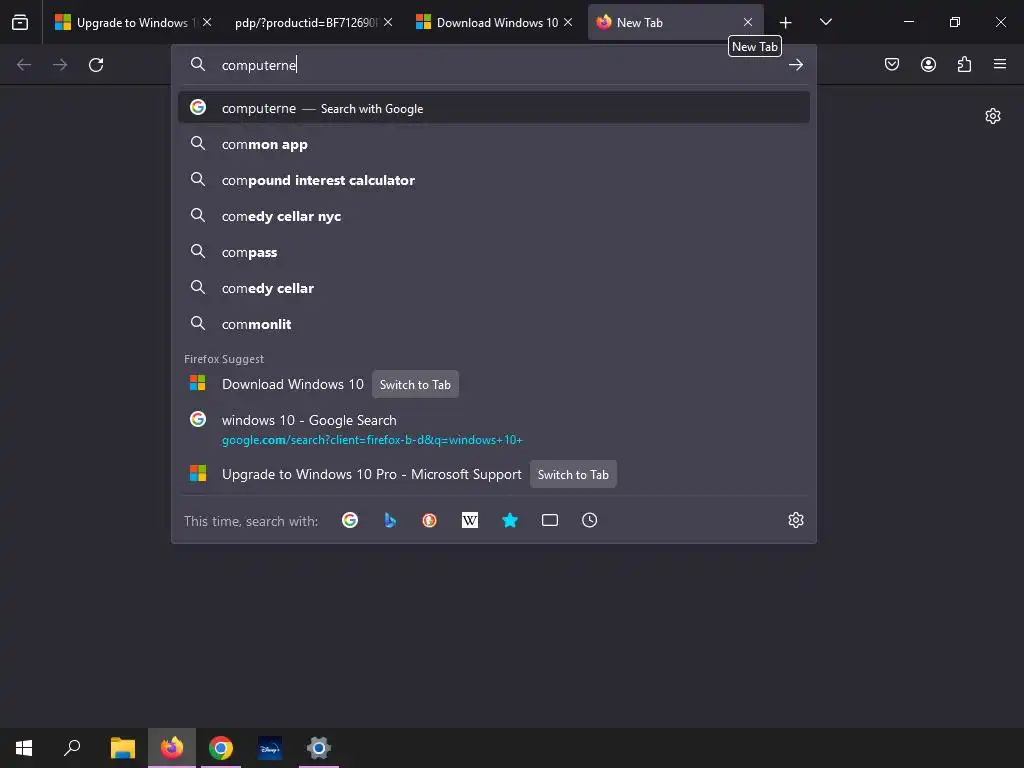
Task: Select computerne Search with Google suggestion
Action: tap(494, 108)
